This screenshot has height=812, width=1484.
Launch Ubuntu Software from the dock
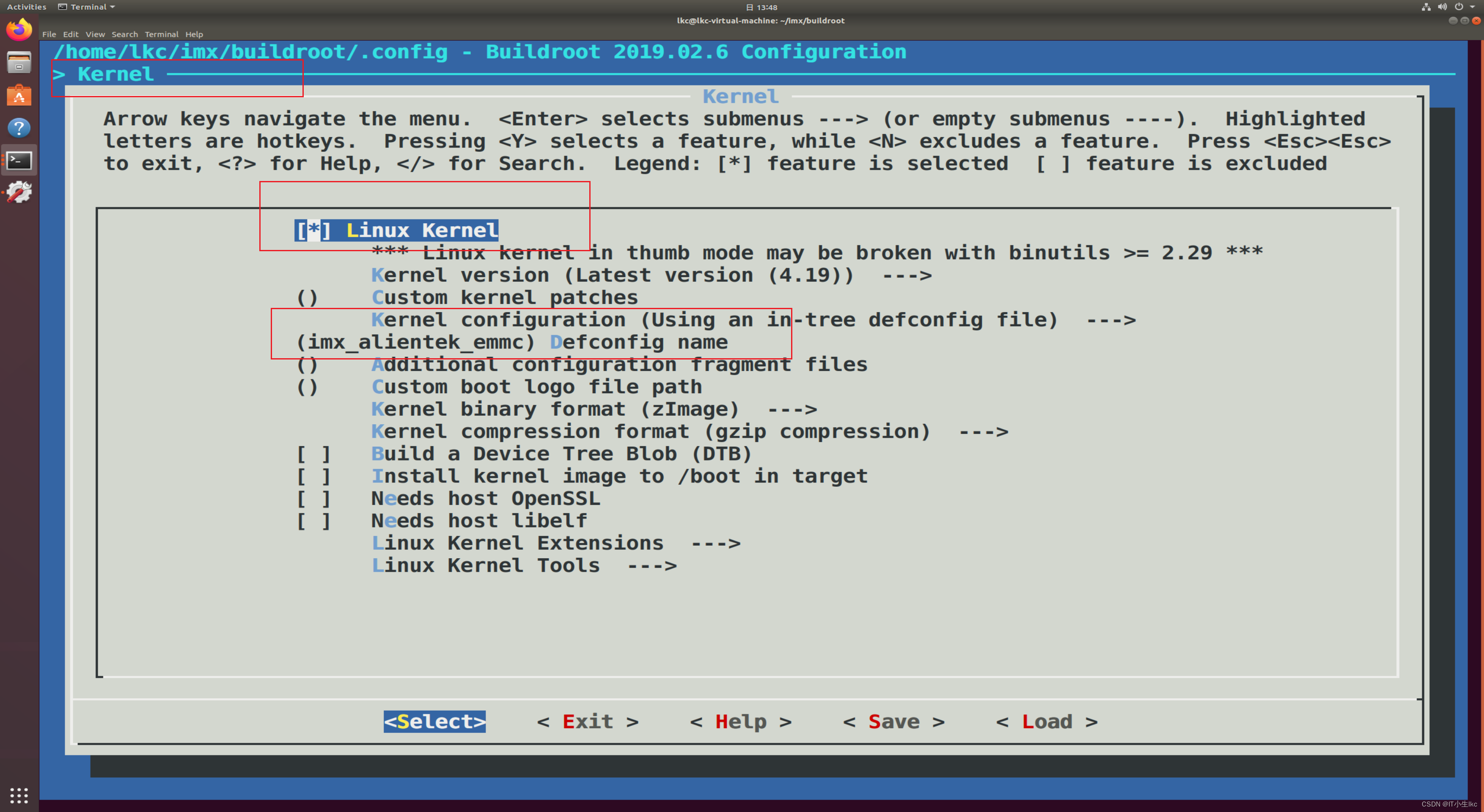(x=19, y=95)
